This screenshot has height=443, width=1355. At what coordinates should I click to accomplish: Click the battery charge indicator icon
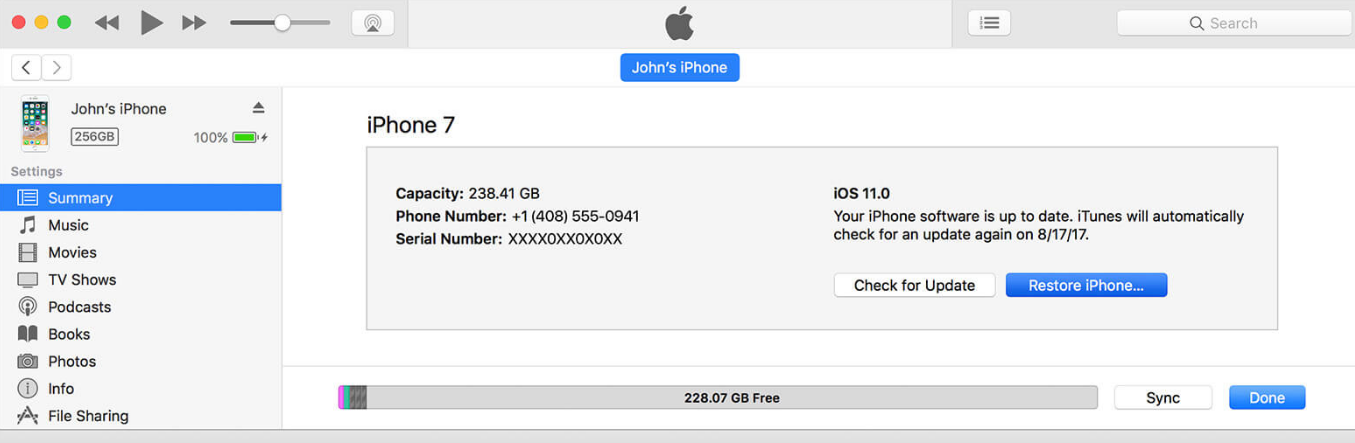point(246,137)
